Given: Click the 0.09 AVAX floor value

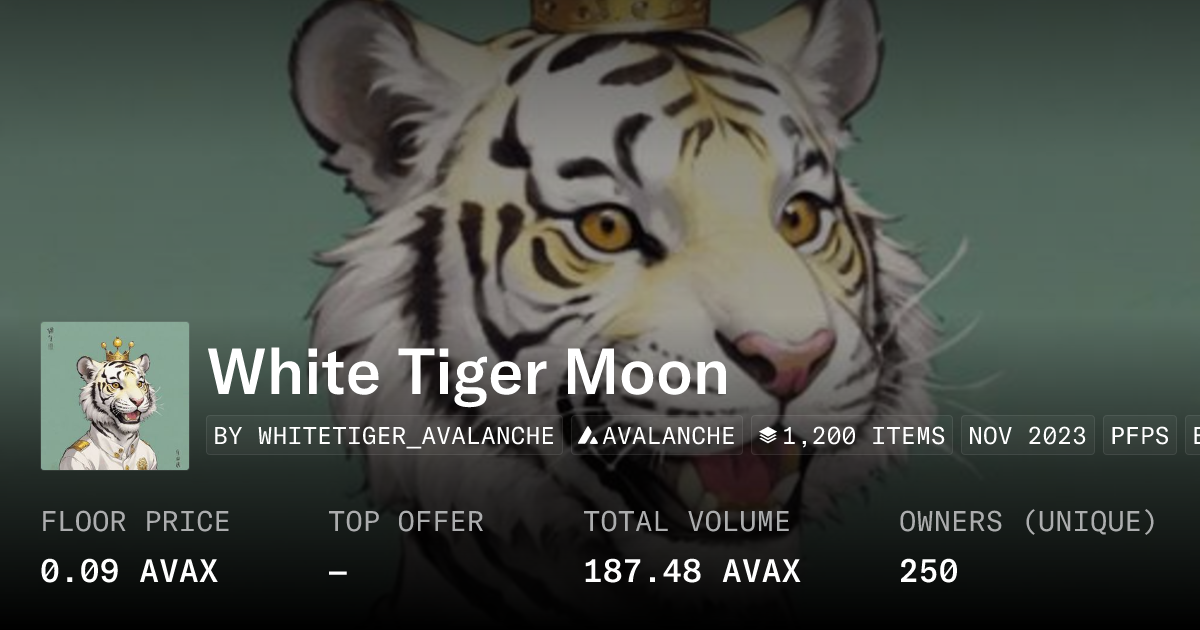Looking at the screenshot, I should coord(129,571).
